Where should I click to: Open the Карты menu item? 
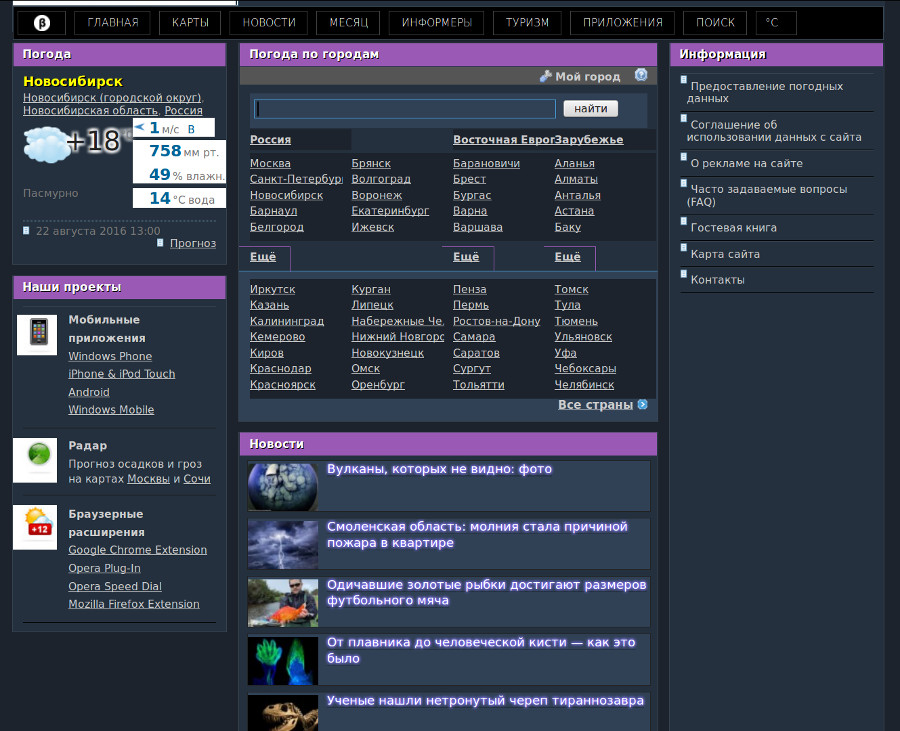pos(190,22)
